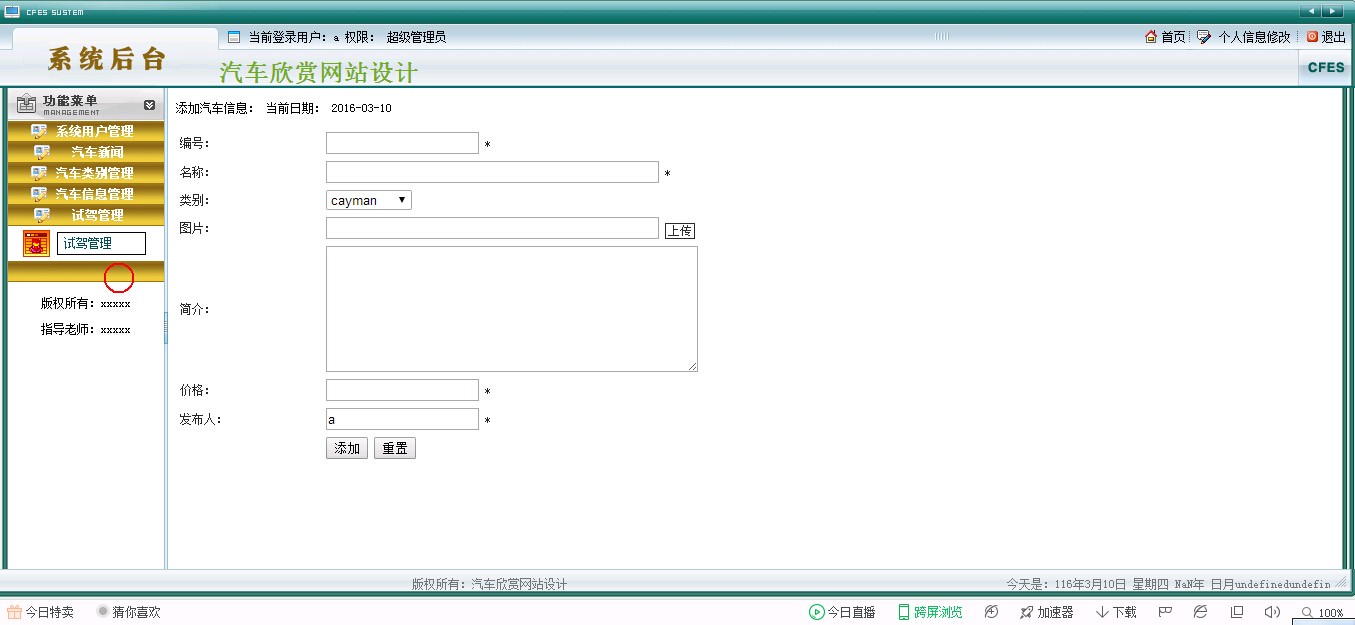This screenshot has height=625, width=1355.
Task: Click icon beside 汽车新闻 menu
Action: coord(41,152)
